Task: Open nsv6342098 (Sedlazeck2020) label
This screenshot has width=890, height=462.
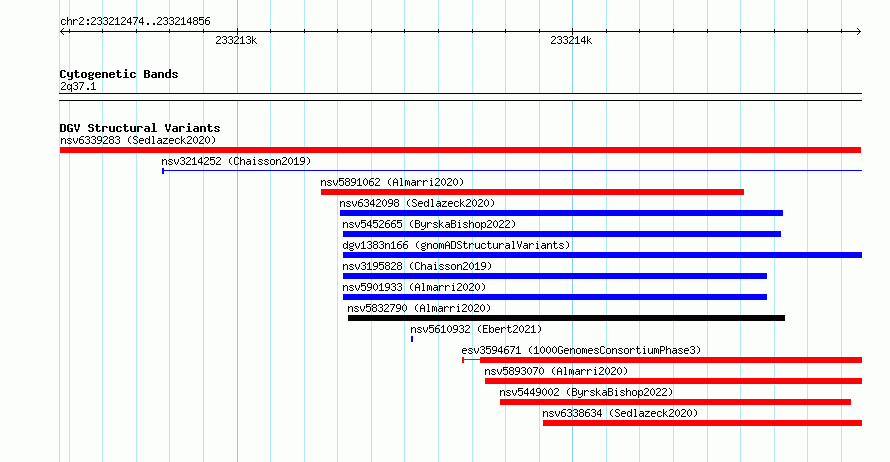Action: click(417, 203)
